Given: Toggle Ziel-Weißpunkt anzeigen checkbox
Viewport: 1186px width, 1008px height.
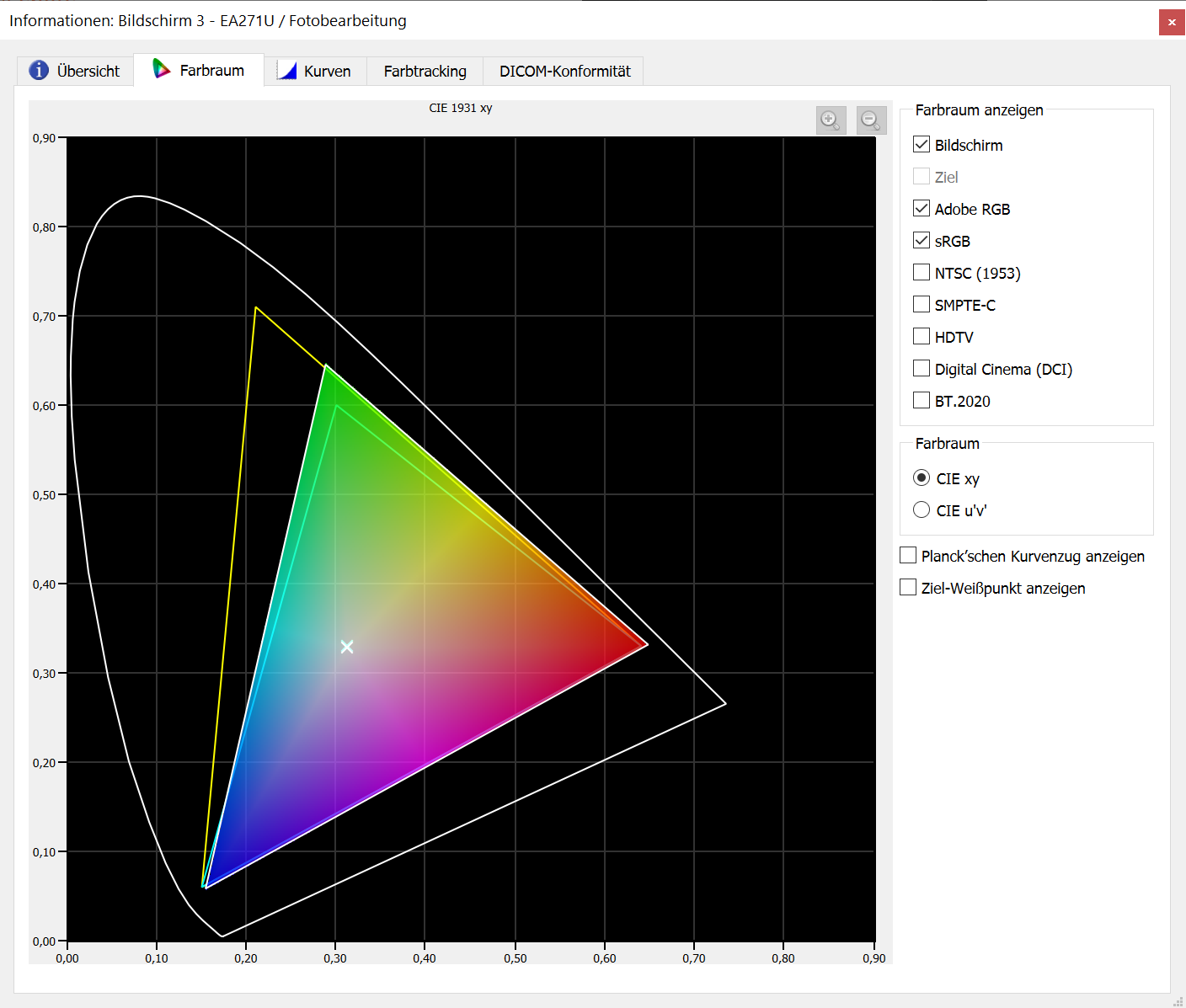Looking at the screenshot, I should coord(908,588).
